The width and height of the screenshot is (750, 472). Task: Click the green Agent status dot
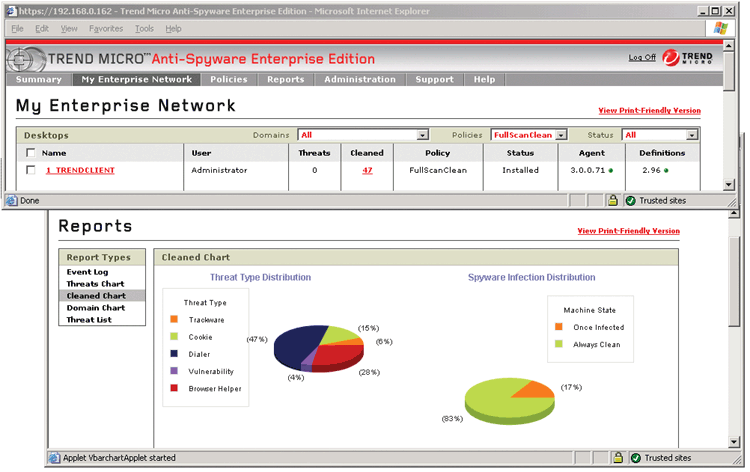[x=610, y=171]
